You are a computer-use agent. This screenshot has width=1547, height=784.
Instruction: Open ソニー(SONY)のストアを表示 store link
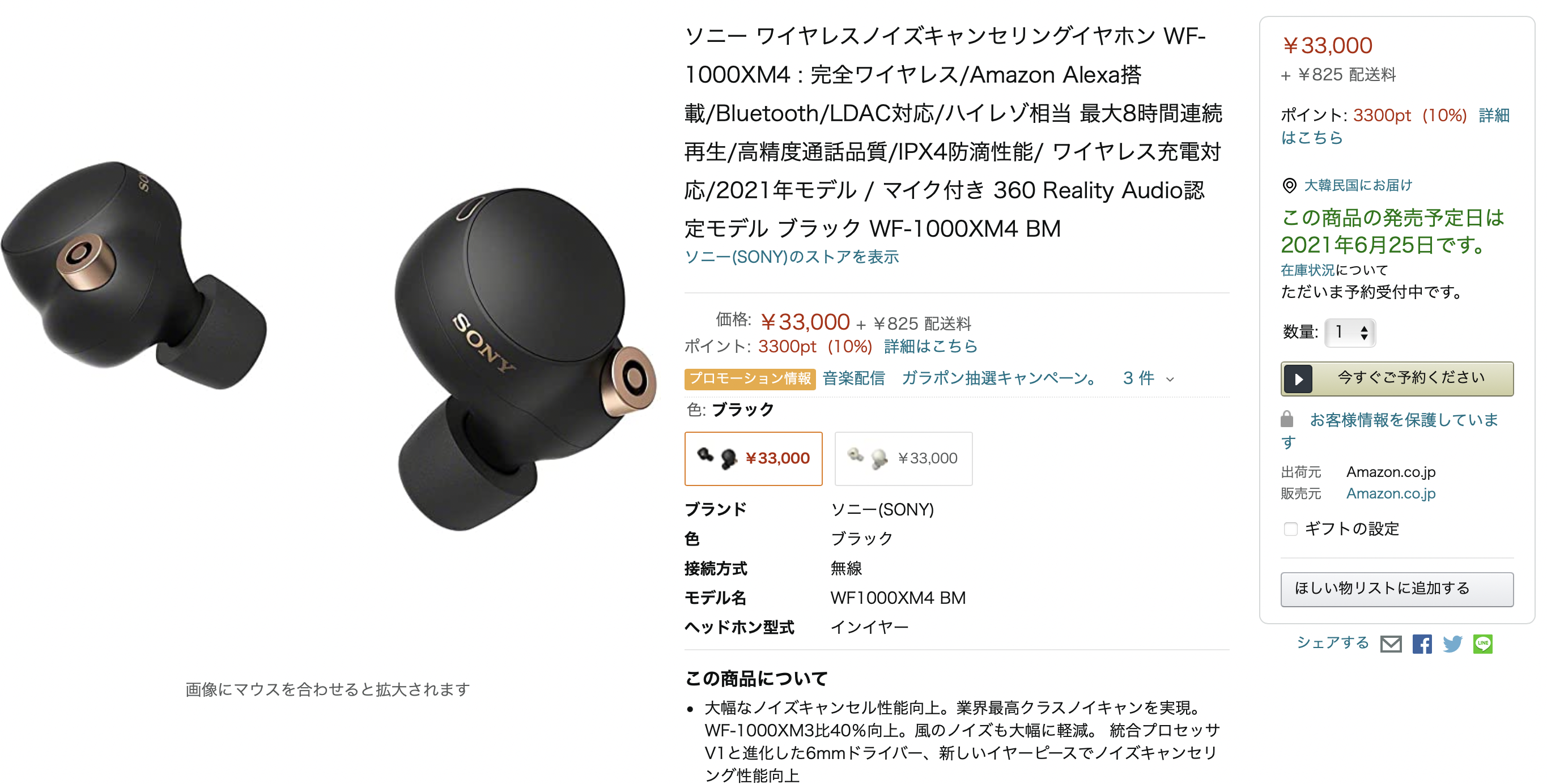click(792, 257)
